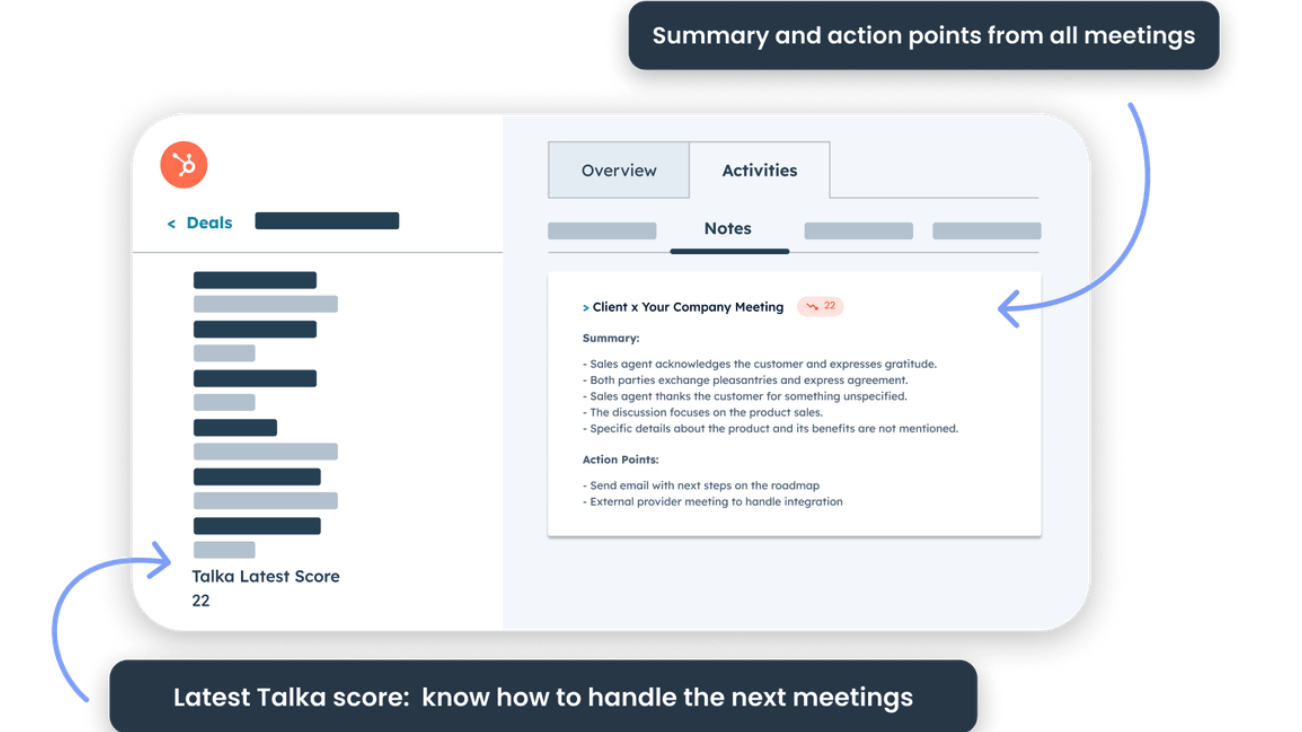Click the placeholder tab left of Notes

602,231
